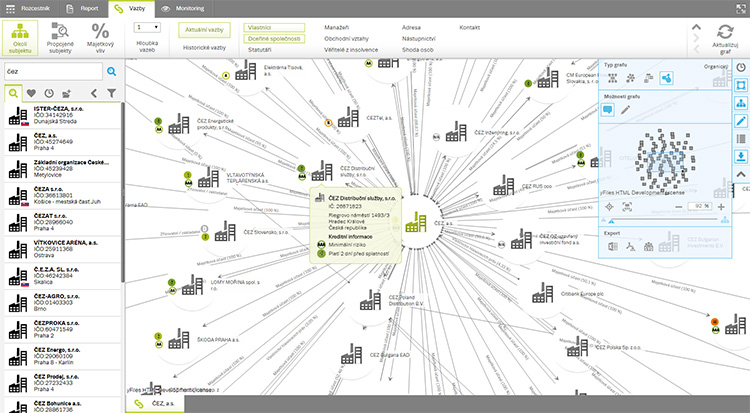Toggle Historické vazby filter
This screenshot has width=750, height=413.
coord(204,48)
